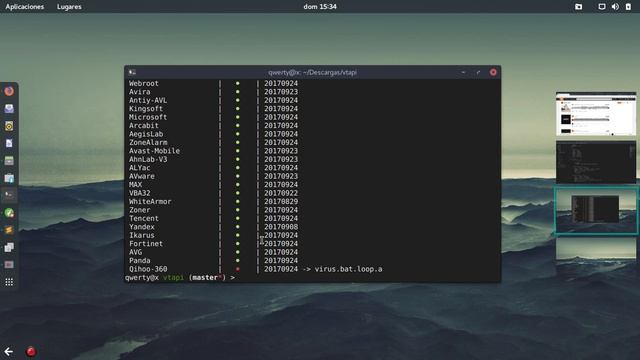The image size is (640, 360).
Task: Open the pinkish-grey dock icon above app grid
Action: pos(9,264)
